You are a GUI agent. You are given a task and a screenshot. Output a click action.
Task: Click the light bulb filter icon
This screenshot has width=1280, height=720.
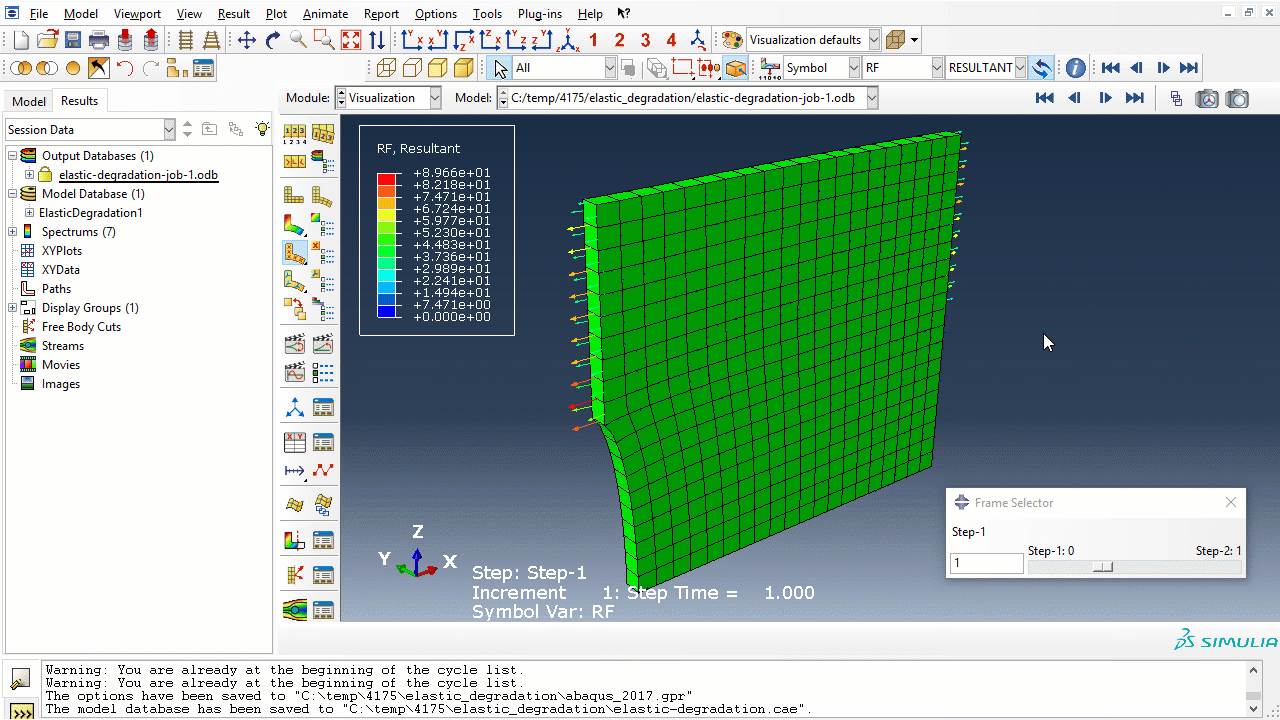[262, 129]
